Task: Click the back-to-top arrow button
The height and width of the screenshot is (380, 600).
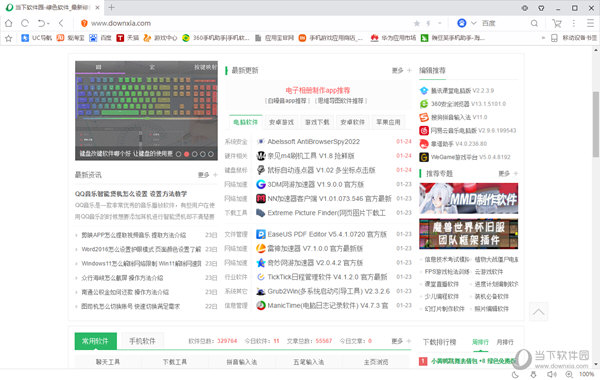Action: click(x=538, y=312)
